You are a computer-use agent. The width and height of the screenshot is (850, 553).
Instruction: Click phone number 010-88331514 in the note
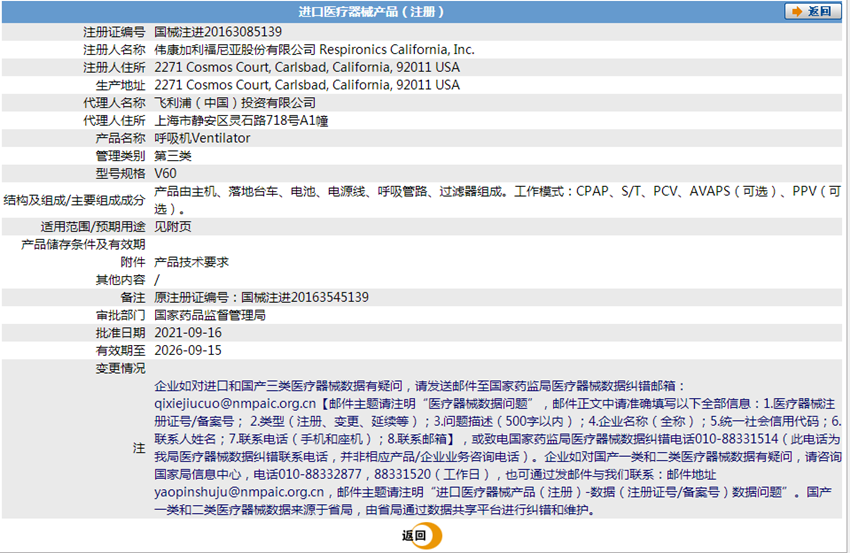click(737, 439)
